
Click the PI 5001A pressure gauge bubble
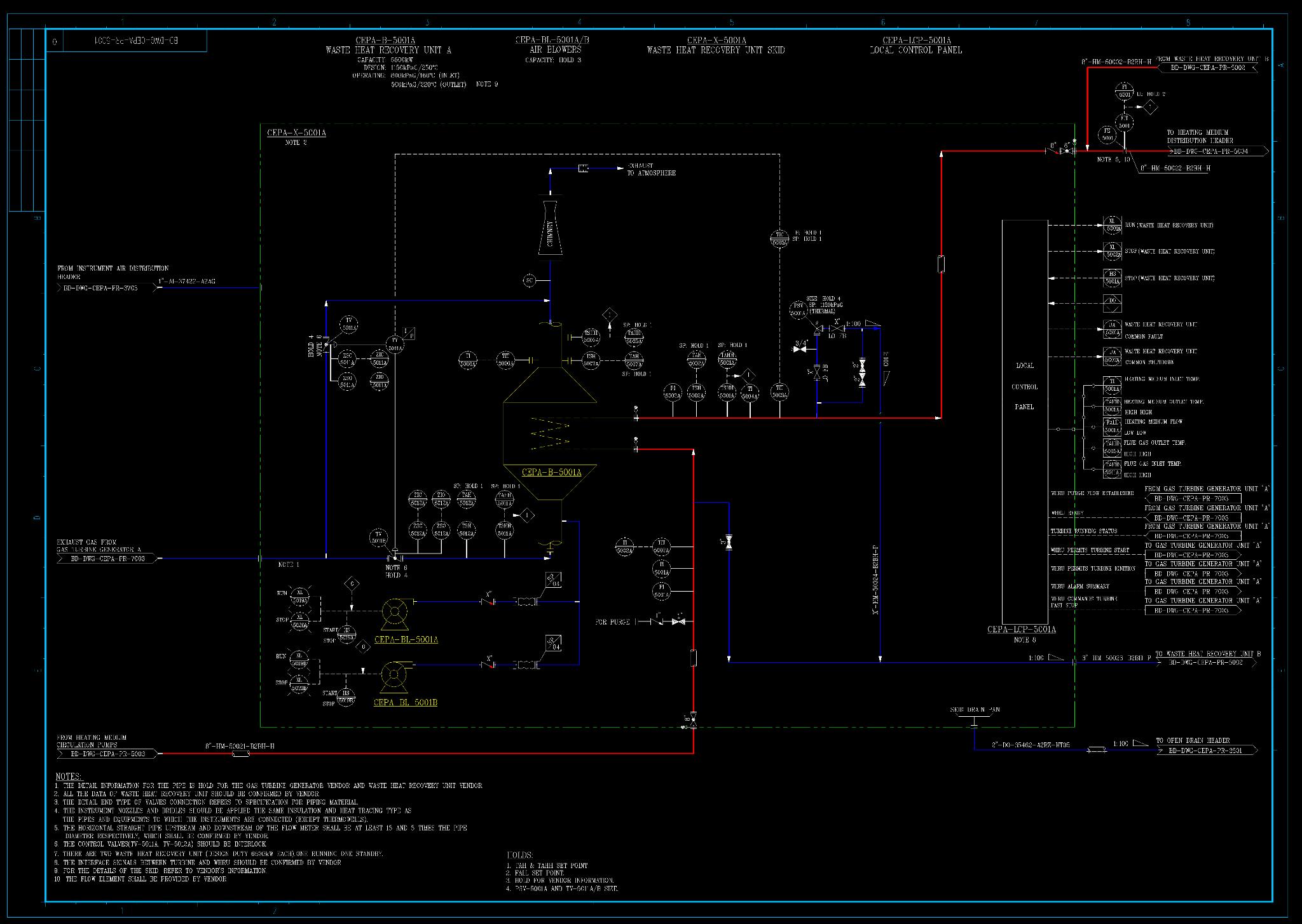point(661,590)
